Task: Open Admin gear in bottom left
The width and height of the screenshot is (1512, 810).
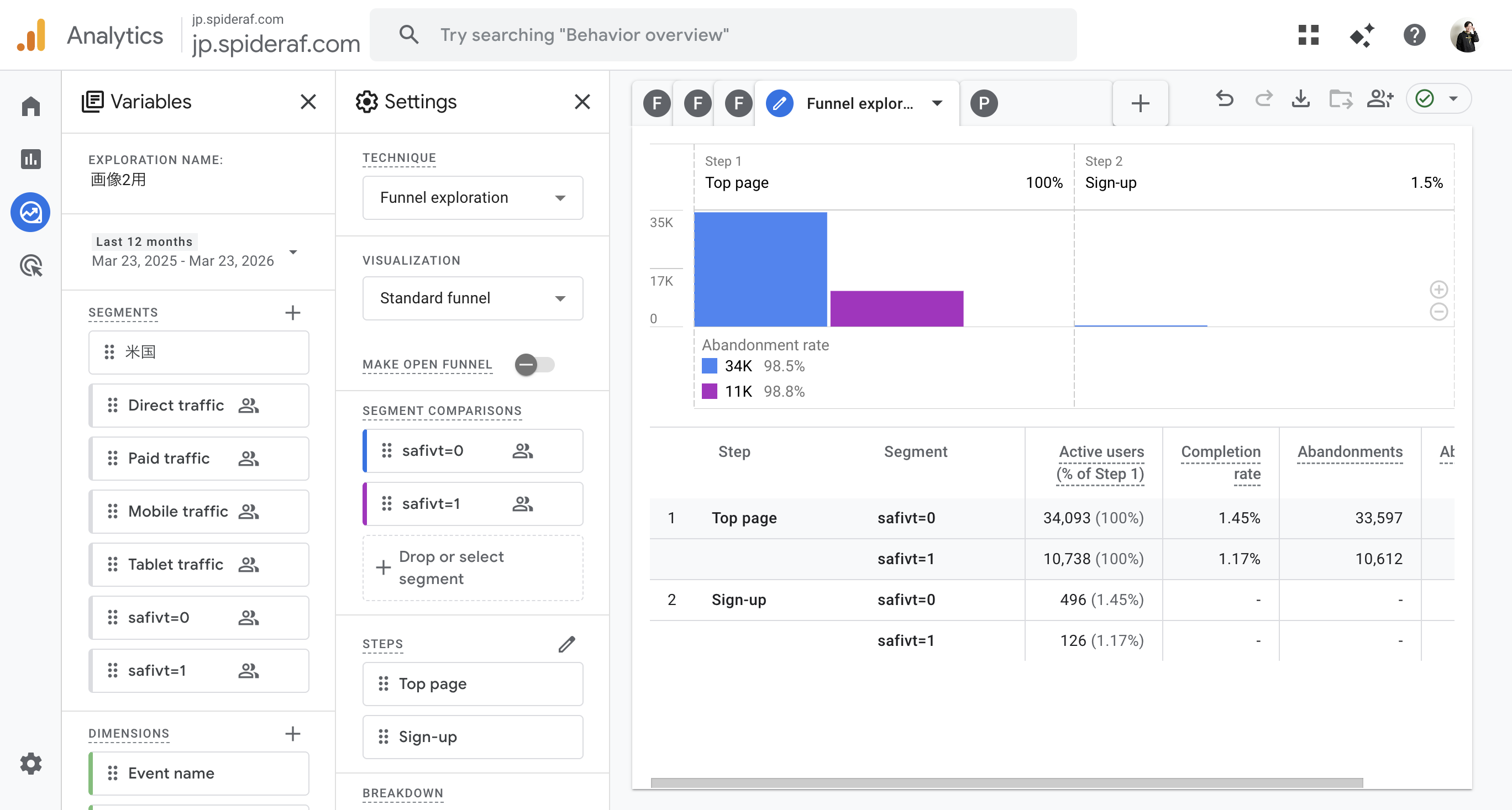Action: coord(31,764)
